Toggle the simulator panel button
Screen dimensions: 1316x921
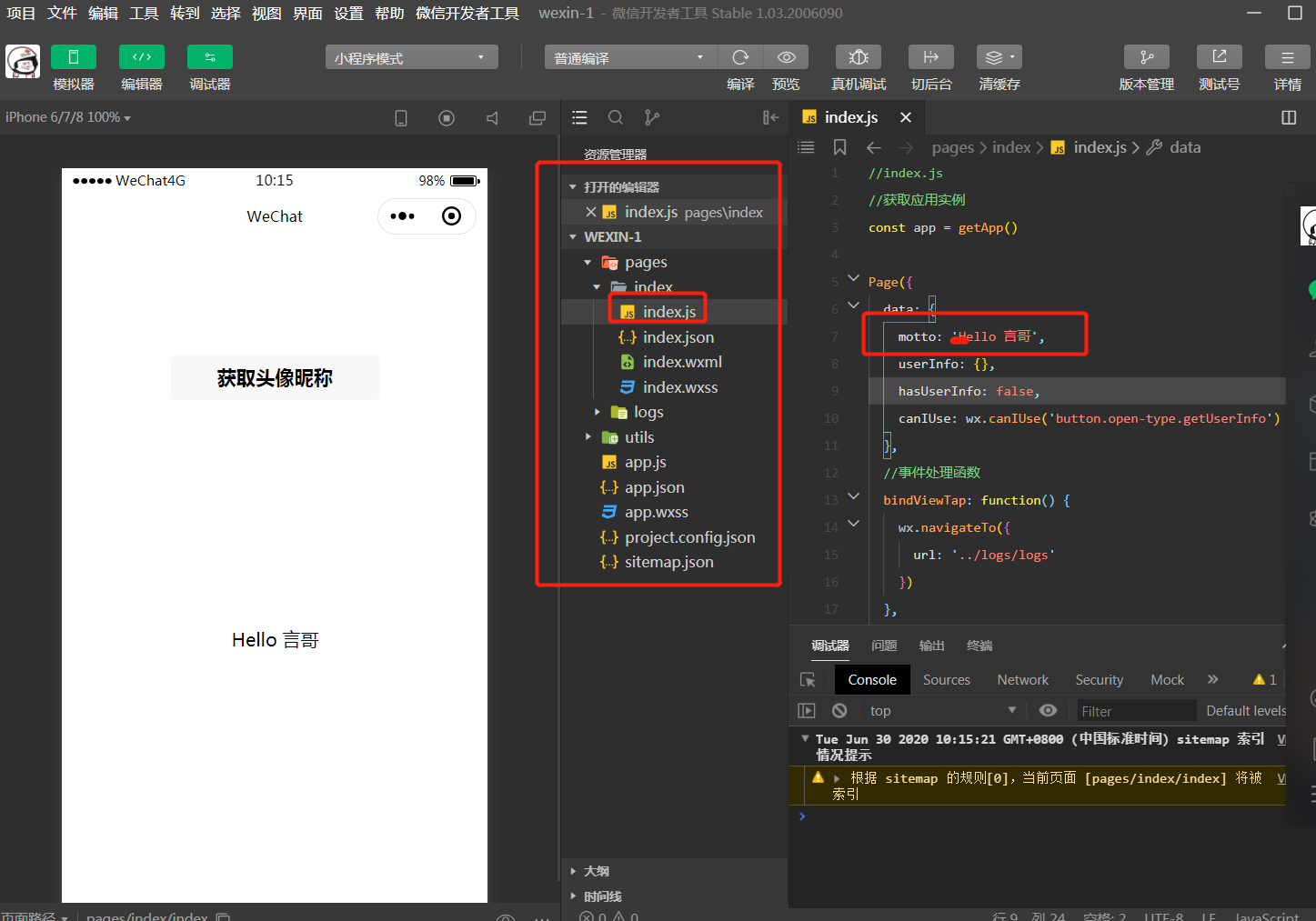tap(74, 57)
